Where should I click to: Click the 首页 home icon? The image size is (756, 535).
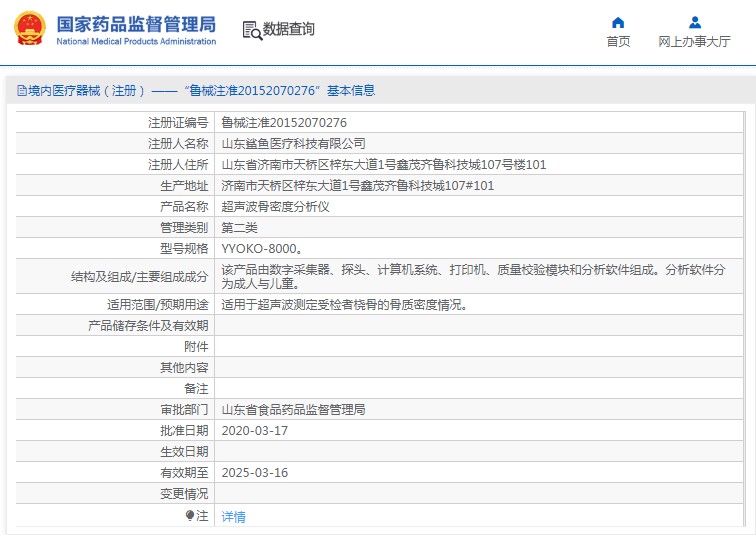[x=618, y=23]
